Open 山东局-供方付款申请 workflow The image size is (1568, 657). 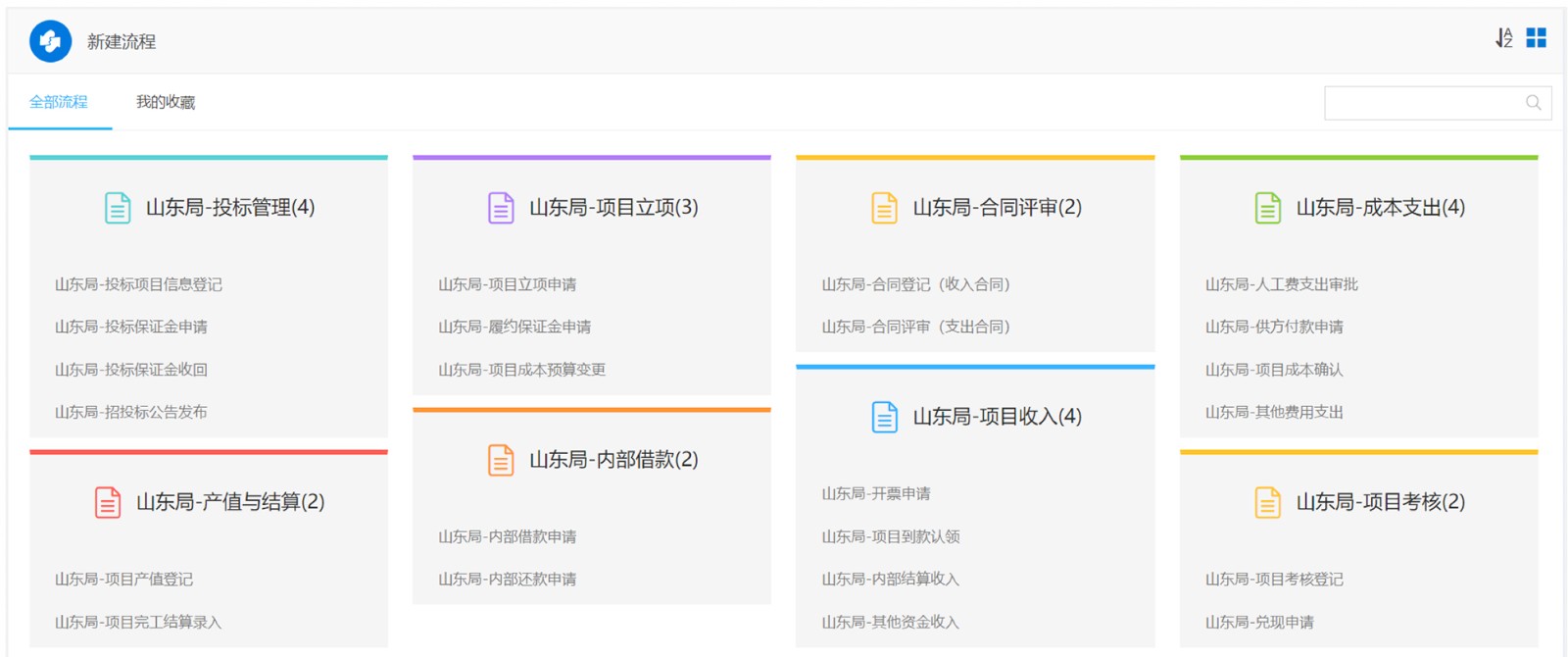click(x=1274, y=327)
